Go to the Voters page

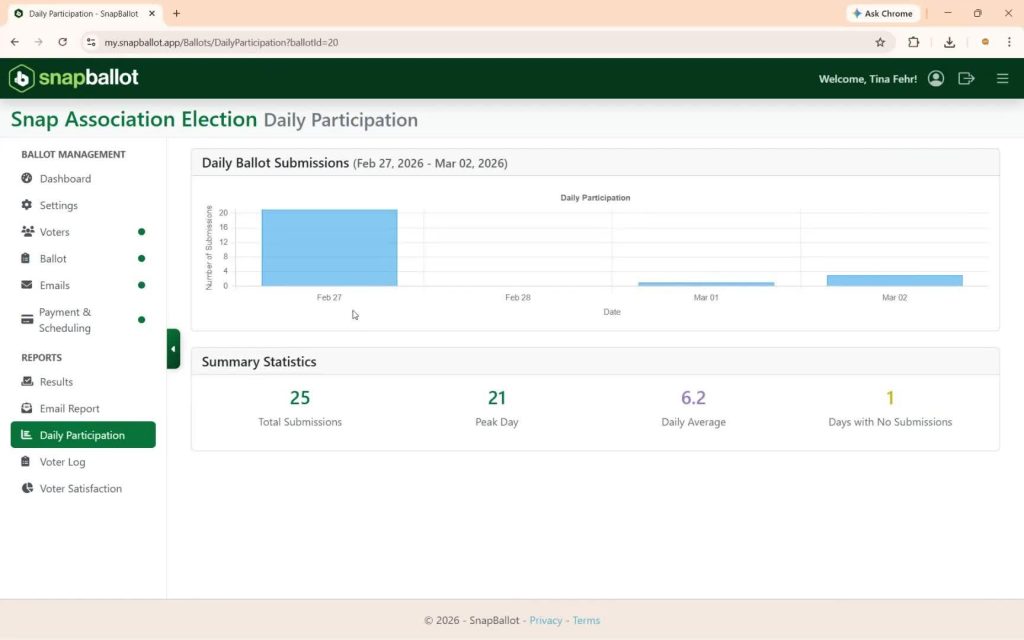click(83, 232)
